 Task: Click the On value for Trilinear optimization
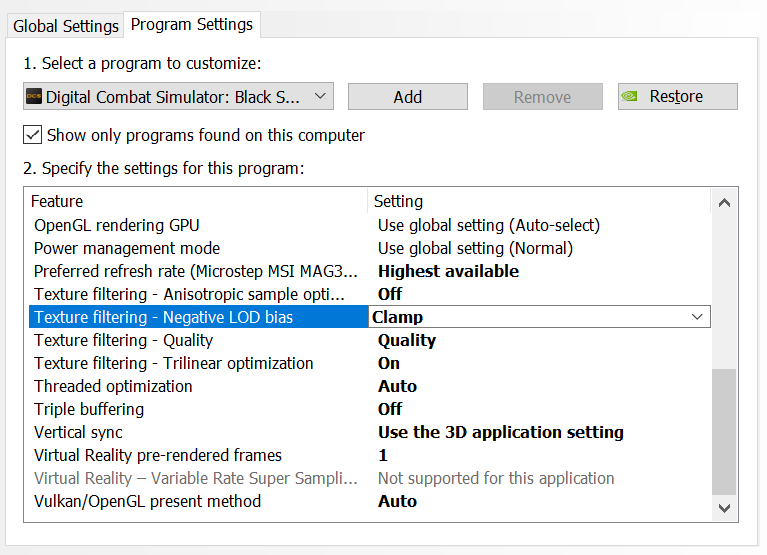(x=389, y=363)
